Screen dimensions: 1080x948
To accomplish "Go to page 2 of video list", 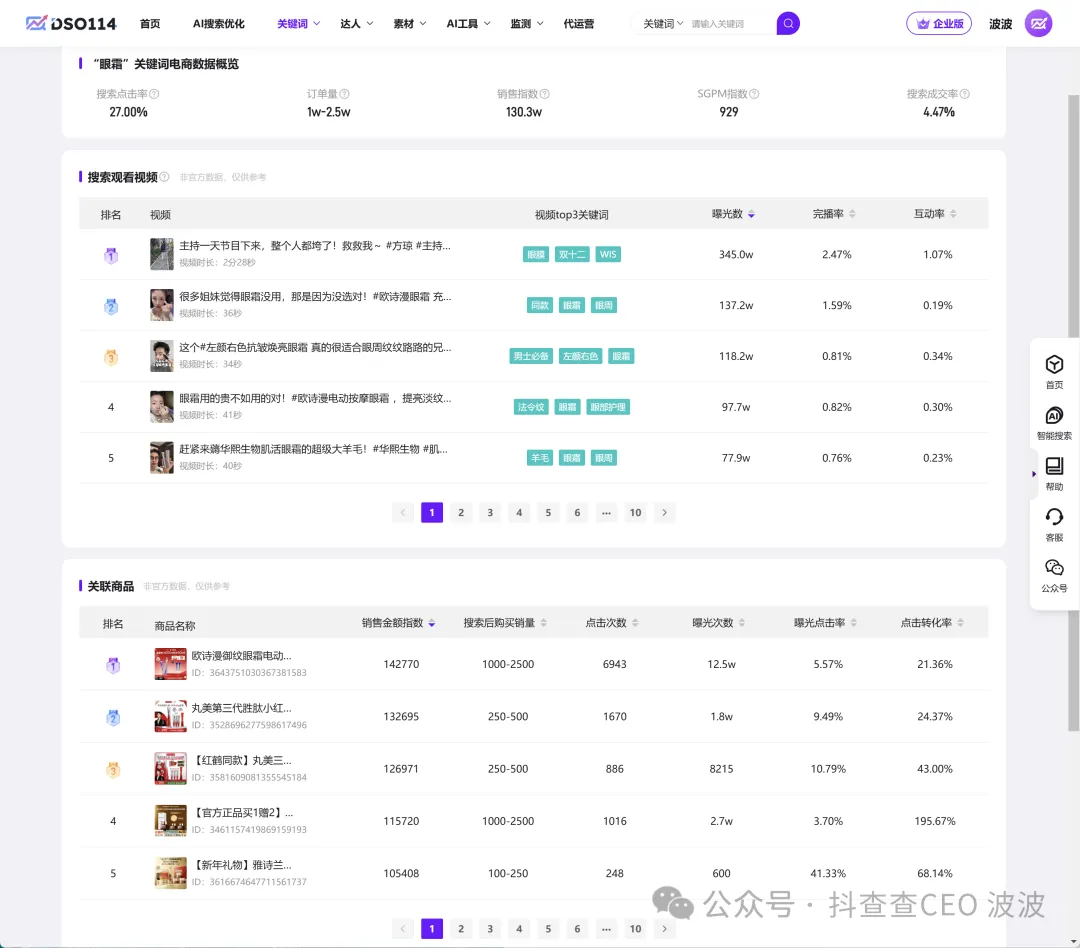I will click(461, 513).
